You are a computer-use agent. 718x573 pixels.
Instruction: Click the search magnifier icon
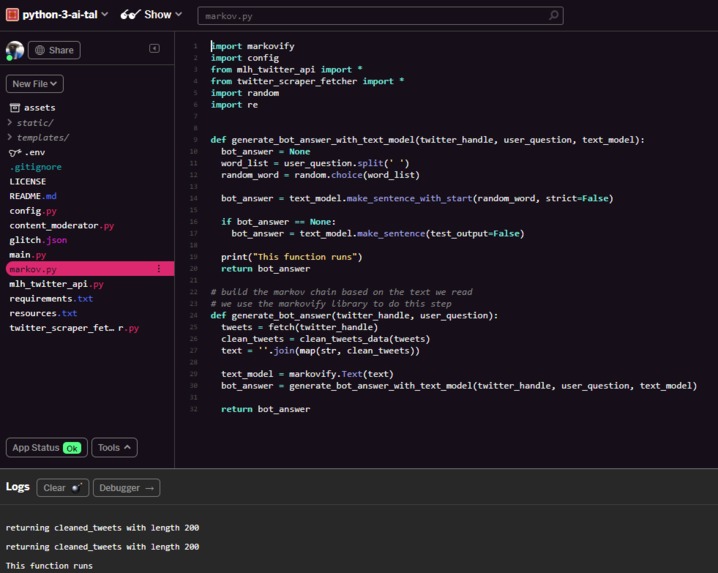[x=554, y=16]
